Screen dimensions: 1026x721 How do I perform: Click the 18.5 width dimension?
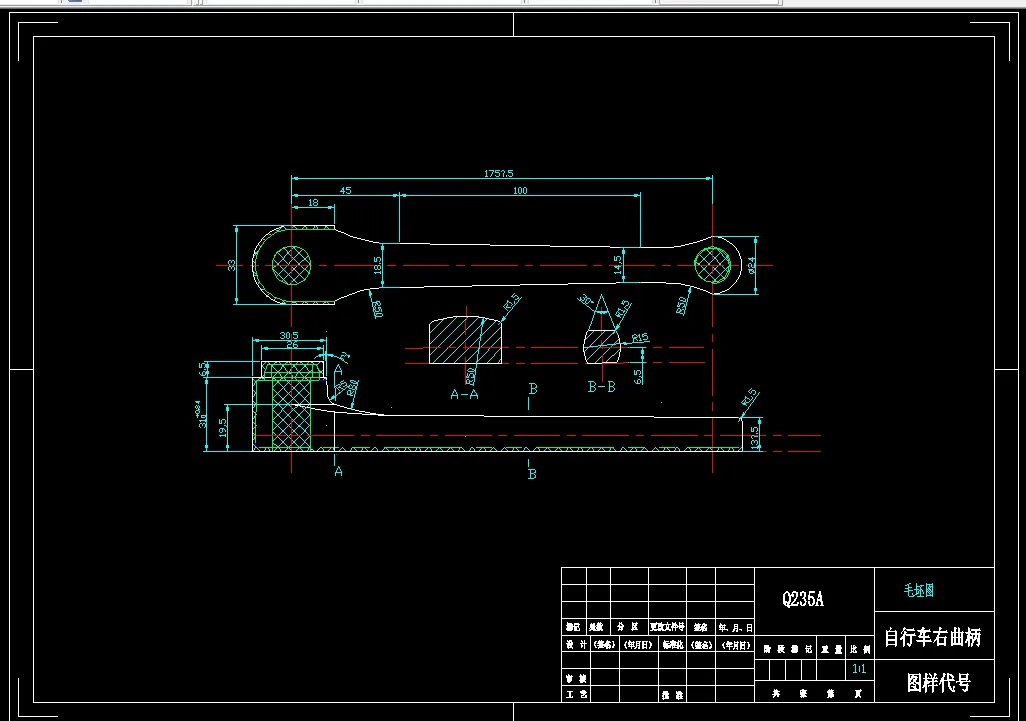click(377, 265)
